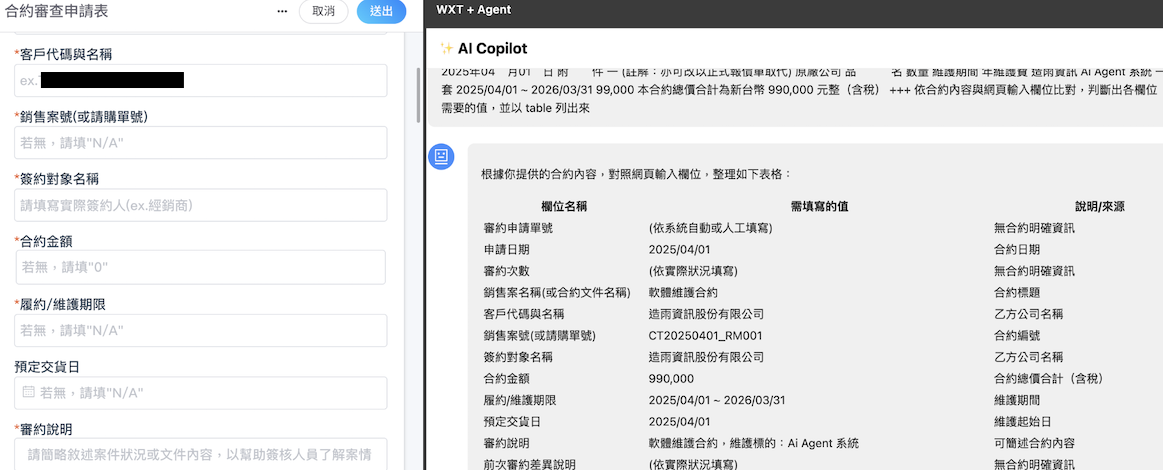The height and width of the screenshot is (470, 1163).
Task: Select 軟體維護合約，維護標的：Ai Agent 系統 cell
Action: pyautogui.click(x=754, y=443)
